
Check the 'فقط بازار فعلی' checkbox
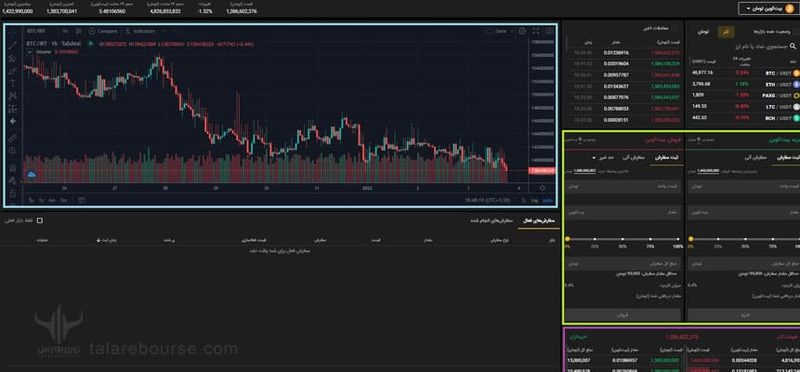tap(40, 220)
